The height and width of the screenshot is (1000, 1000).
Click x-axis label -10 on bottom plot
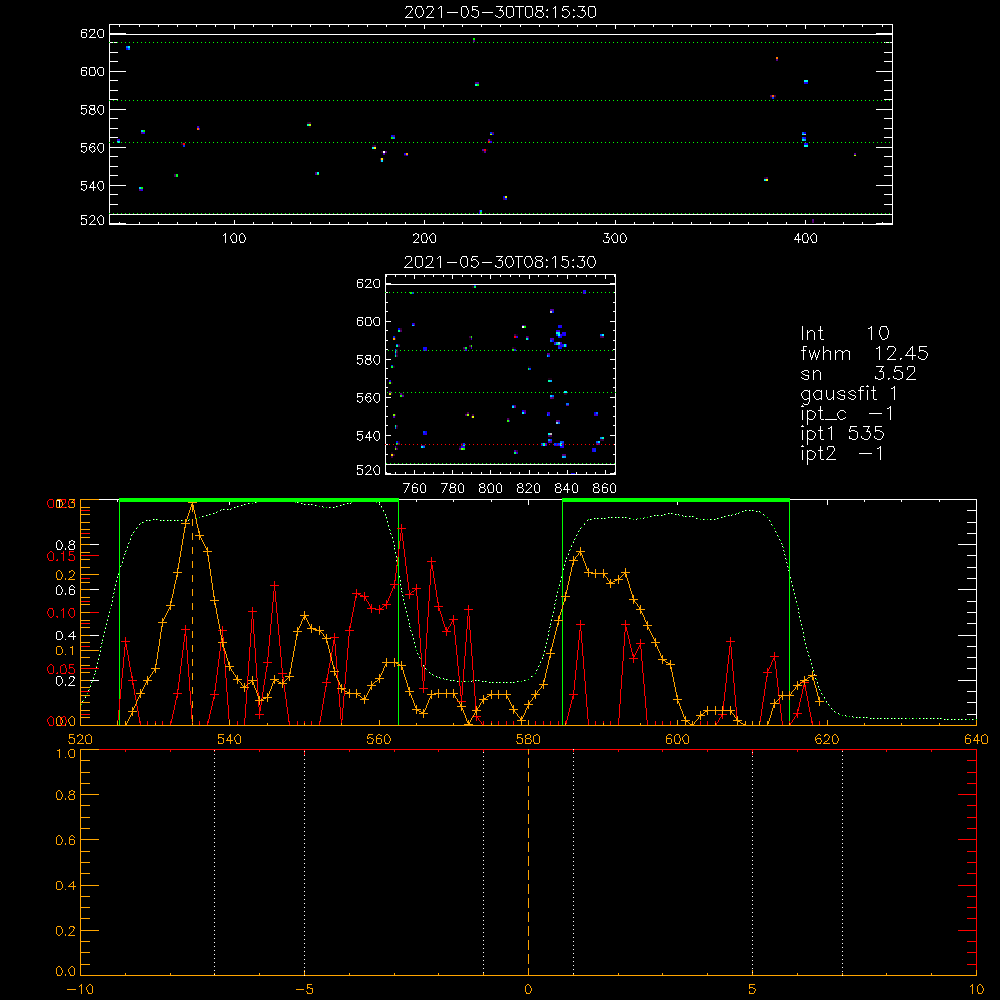(80, 990)
